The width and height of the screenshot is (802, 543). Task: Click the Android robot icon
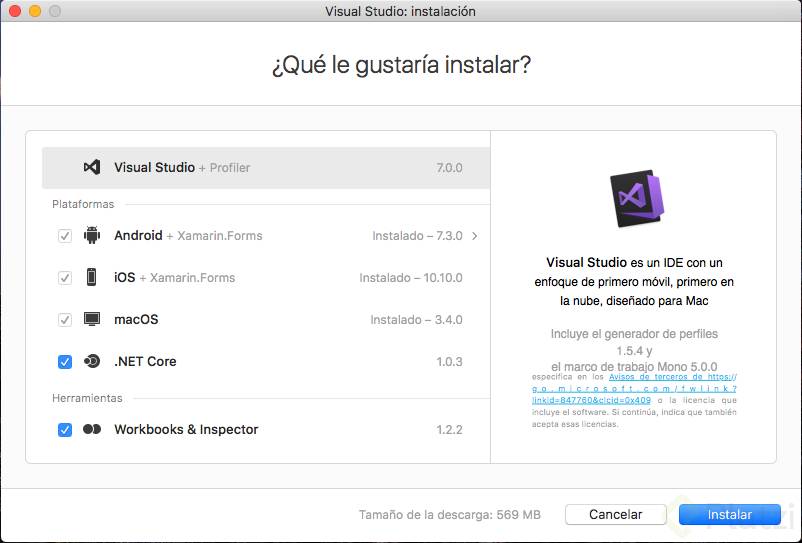coord(92,235)
